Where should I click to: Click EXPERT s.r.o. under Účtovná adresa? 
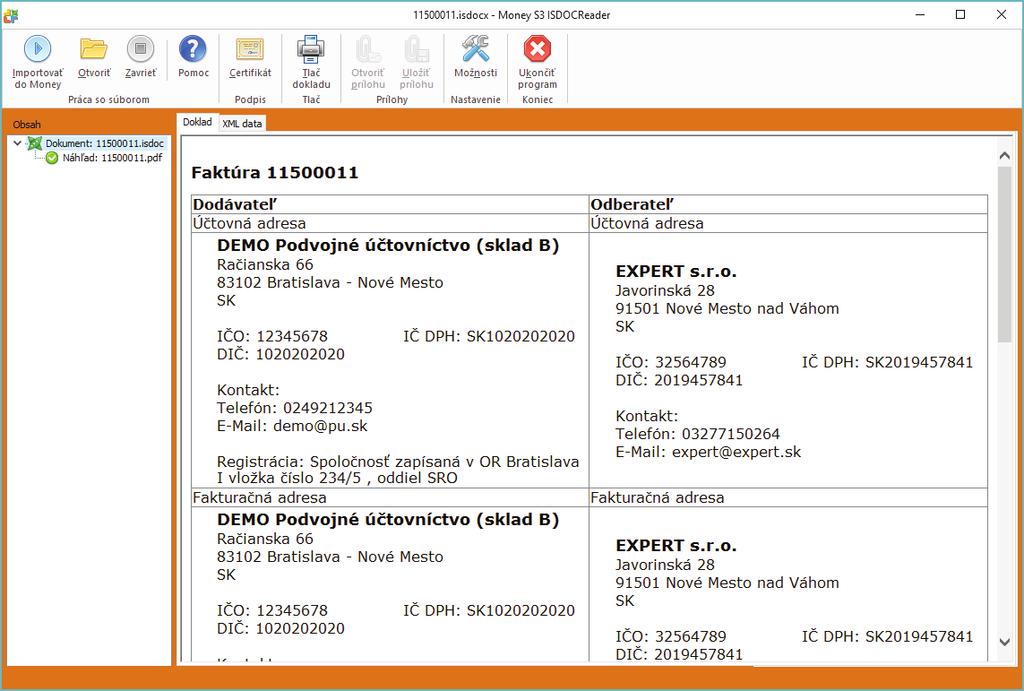676,271
